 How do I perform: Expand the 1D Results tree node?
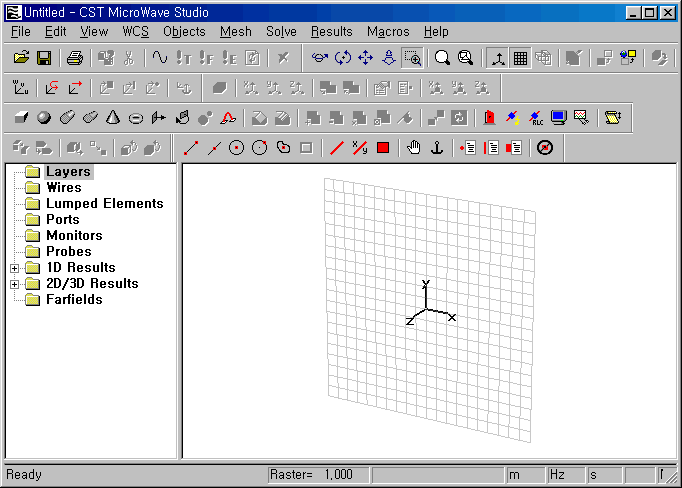[14, 268]
